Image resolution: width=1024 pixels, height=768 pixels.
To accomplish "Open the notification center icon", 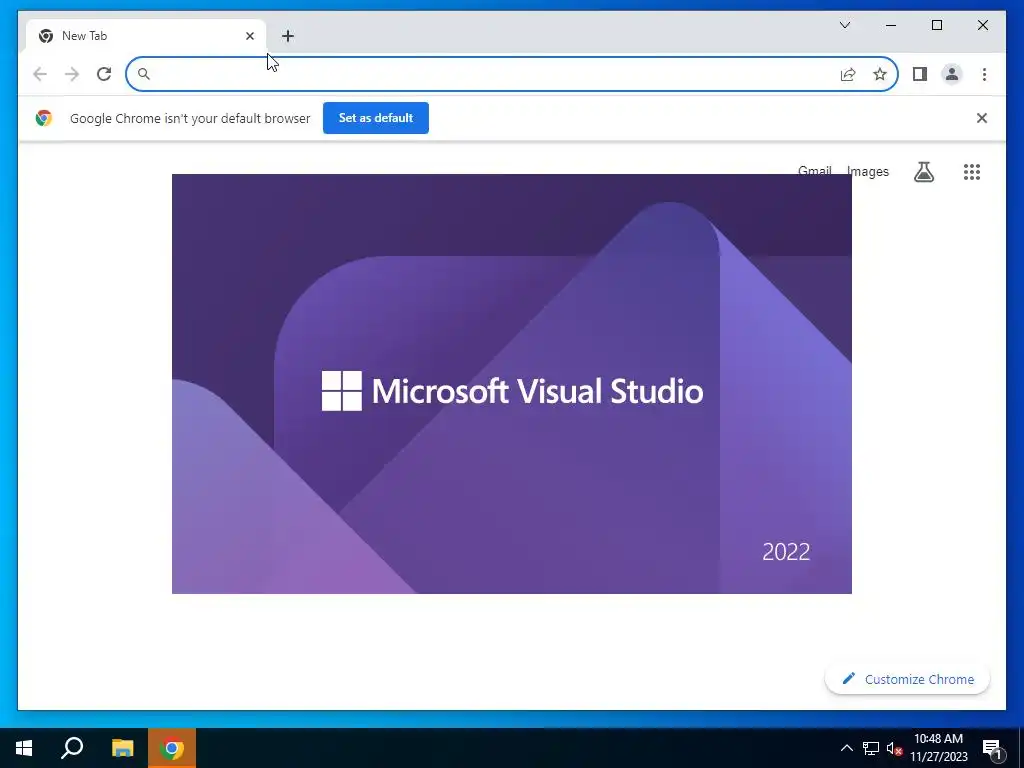I will click(x=992, y=749).
